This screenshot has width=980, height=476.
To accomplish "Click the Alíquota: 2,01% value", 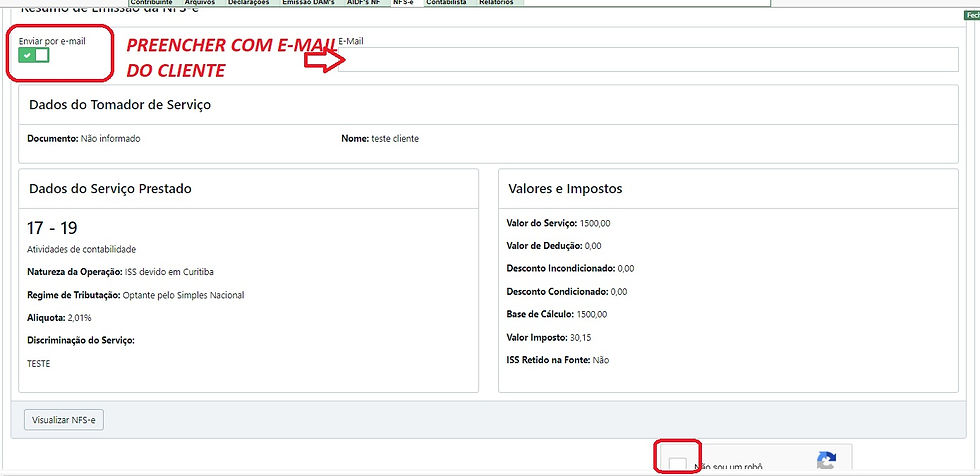I will pos(59,317).
